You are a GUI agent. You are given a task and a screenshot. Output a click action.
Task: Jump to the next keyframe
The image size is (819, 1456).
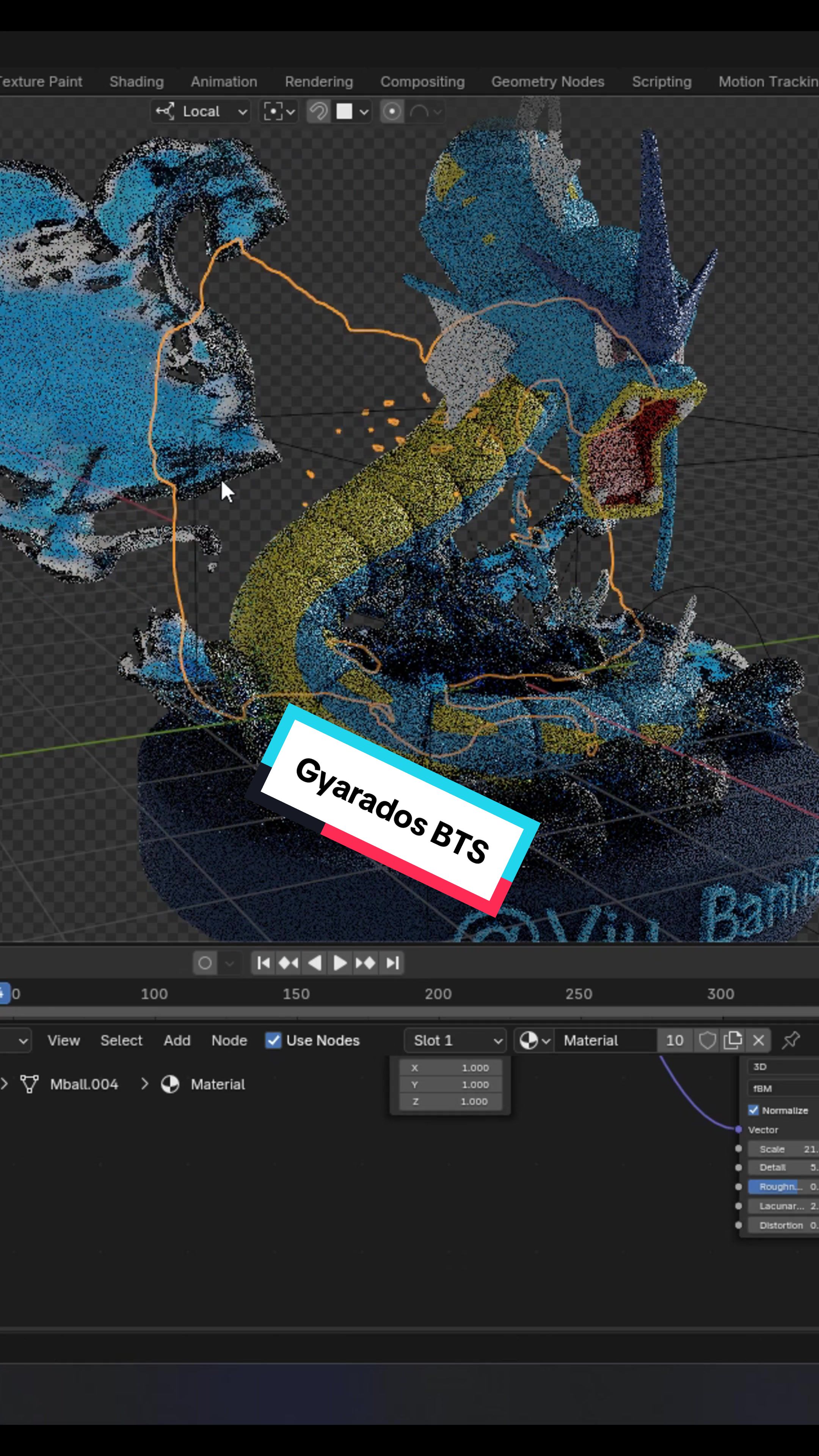coord(366,963)
